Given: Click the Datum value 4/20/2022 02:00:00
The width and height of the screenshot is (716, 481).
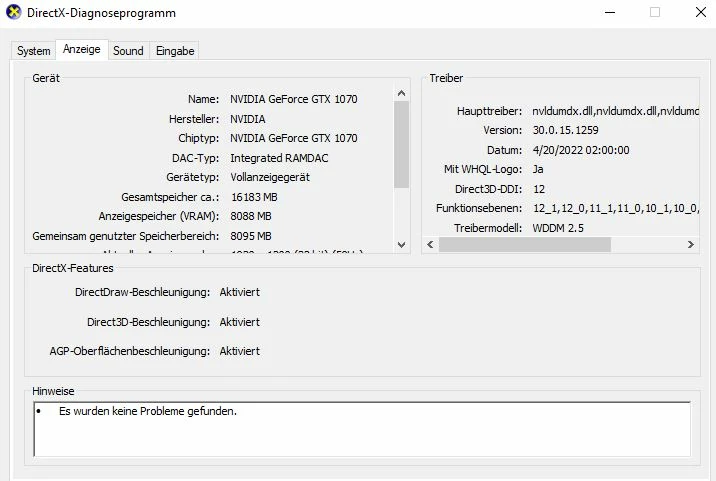Looking at the screenshot, I should [581, 150].
